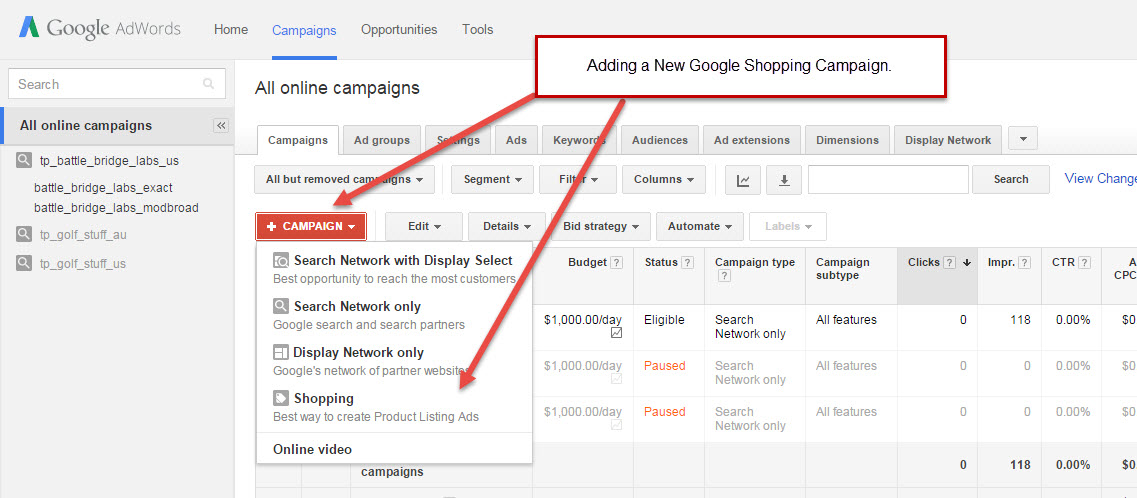Screen dimensions: 1137x498
Task: Switch to the Ad extensions tab
Action: [752, 140]
